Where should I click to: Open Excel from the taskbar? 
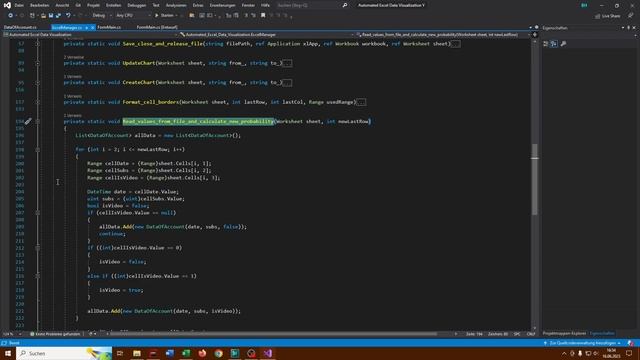point(186,353)
